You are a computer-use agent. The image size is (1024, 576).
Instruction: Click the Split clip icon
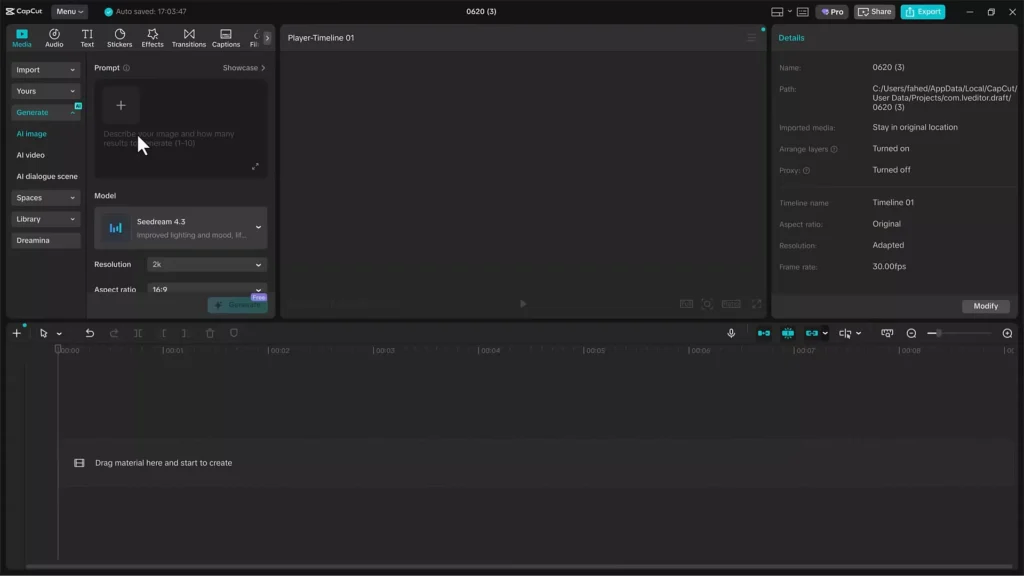[x=138, y=333]
